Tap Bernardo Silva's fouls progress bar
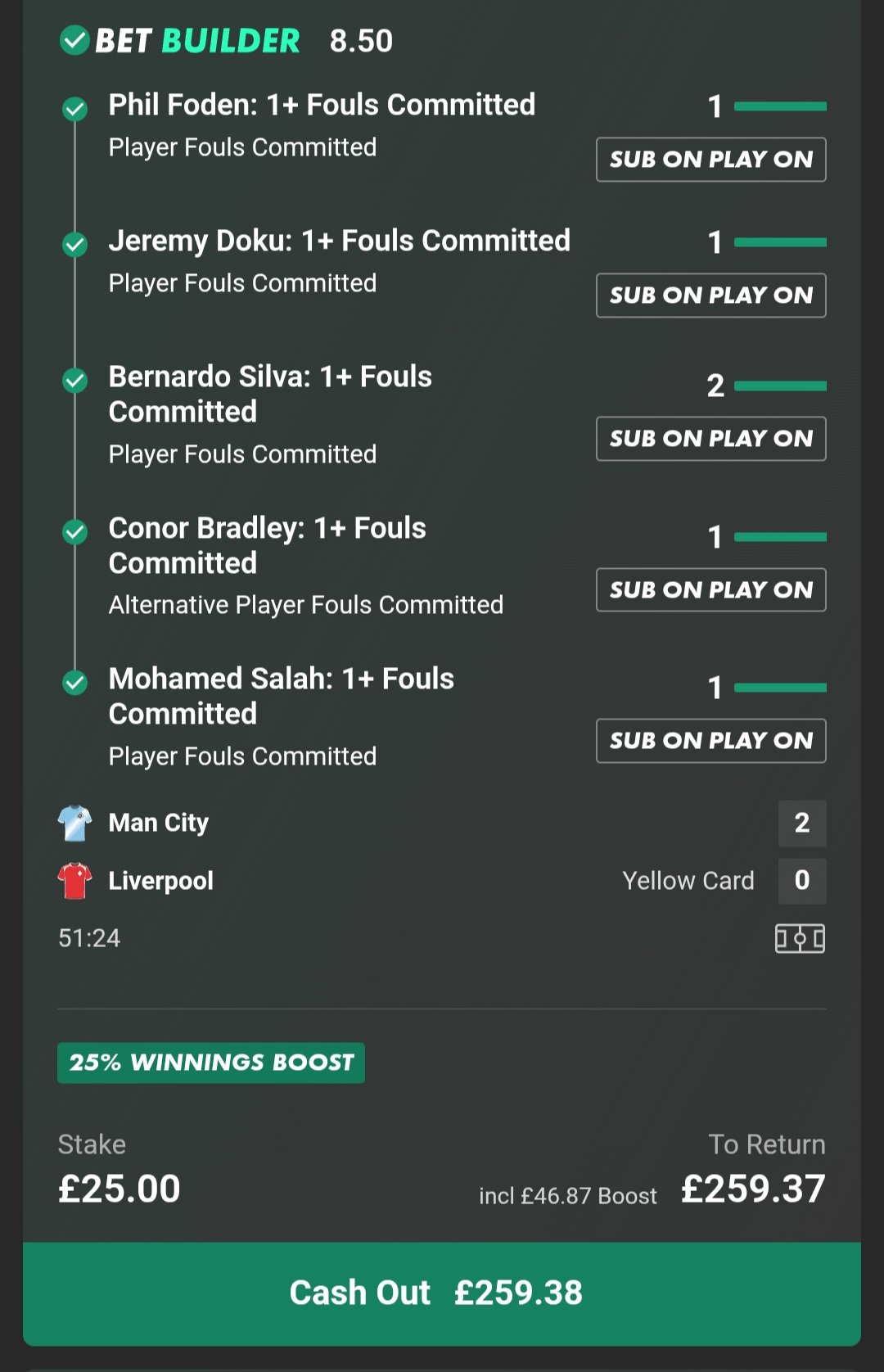This screenshot has height=1372, width=884. (x=780, y=386)
